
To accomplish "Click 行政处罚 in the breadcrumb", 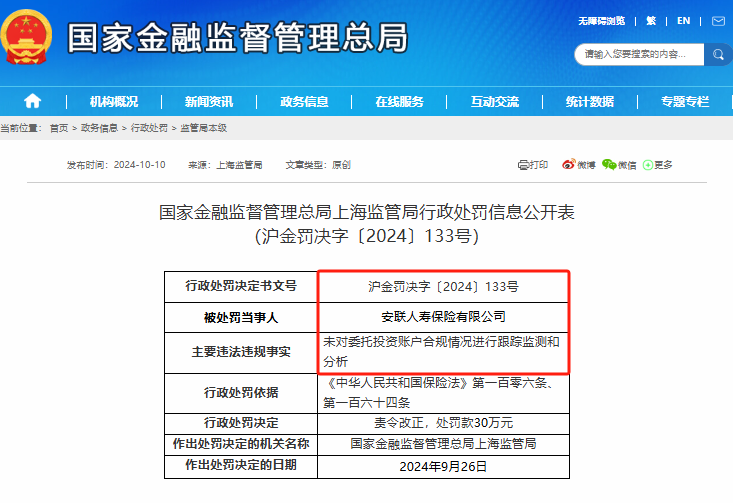I will click(149, 128).
